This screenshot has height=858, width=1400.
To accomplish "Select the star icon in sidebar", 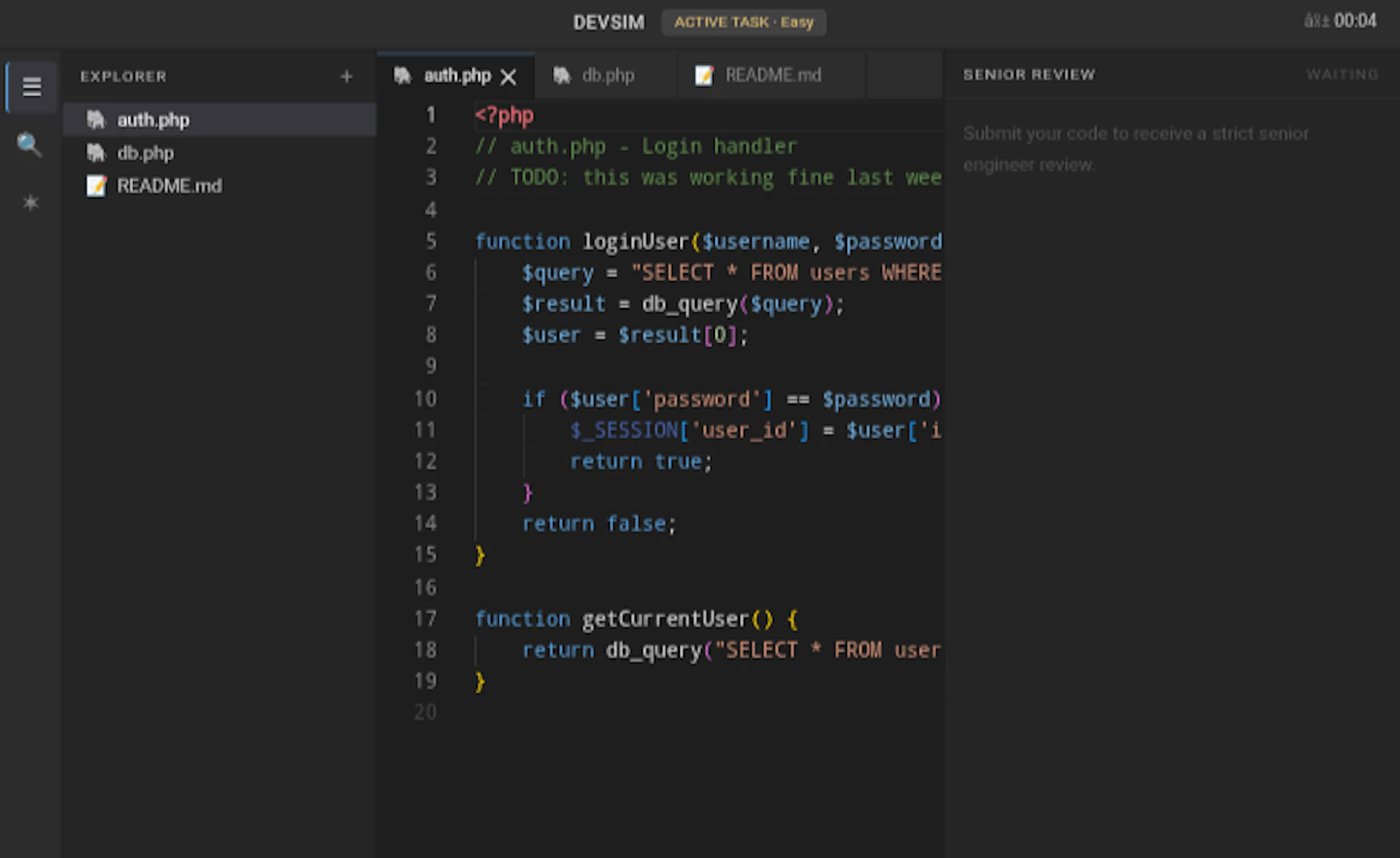I will point(31,203).
